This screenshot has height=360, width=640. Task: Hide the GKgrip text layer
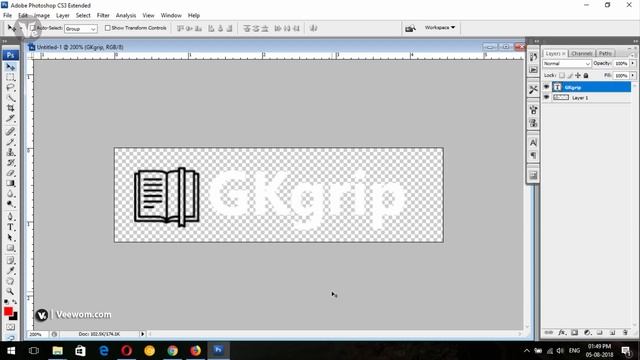[547, 87]
